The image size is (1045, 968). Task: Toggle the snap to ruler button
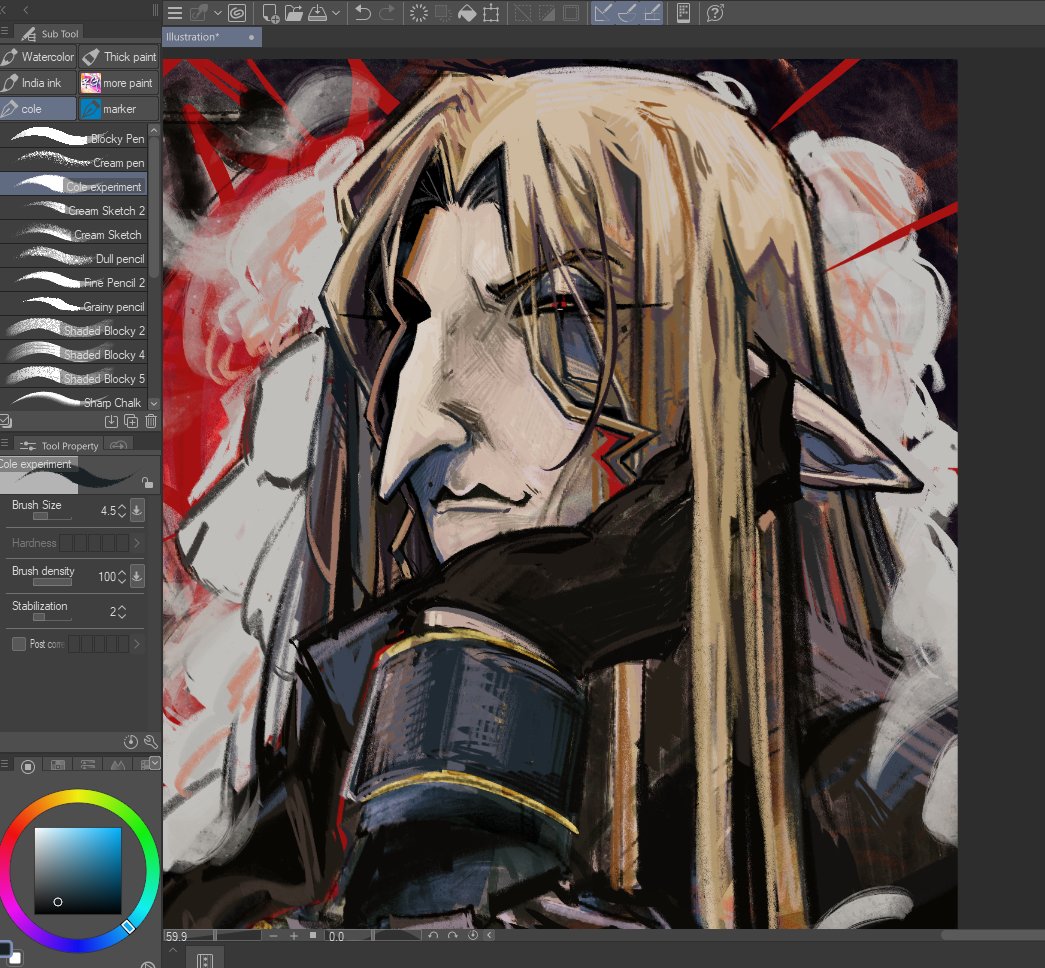602,13
